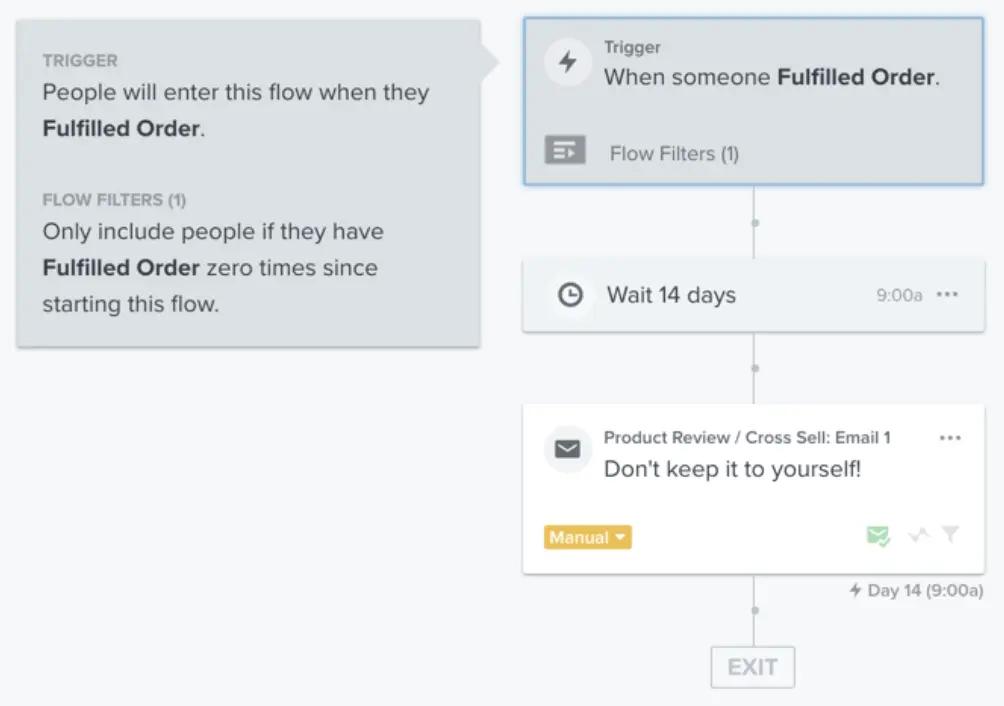Select the Trigger card at top
The height and width of the screenshot is (706, 1004).
[752, 100]
